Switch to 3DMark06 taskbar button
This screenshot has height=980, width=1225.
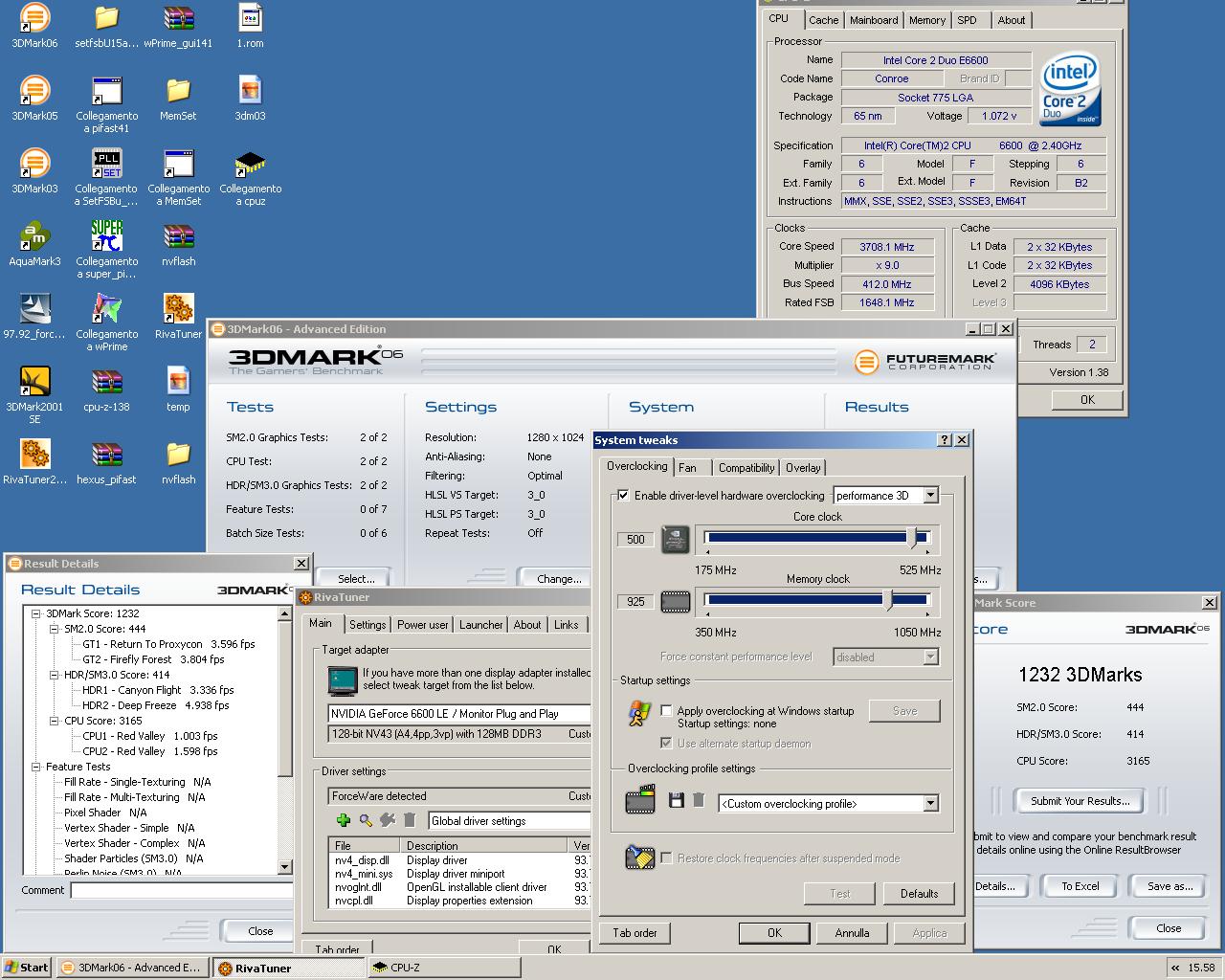(x=131, y=968)
